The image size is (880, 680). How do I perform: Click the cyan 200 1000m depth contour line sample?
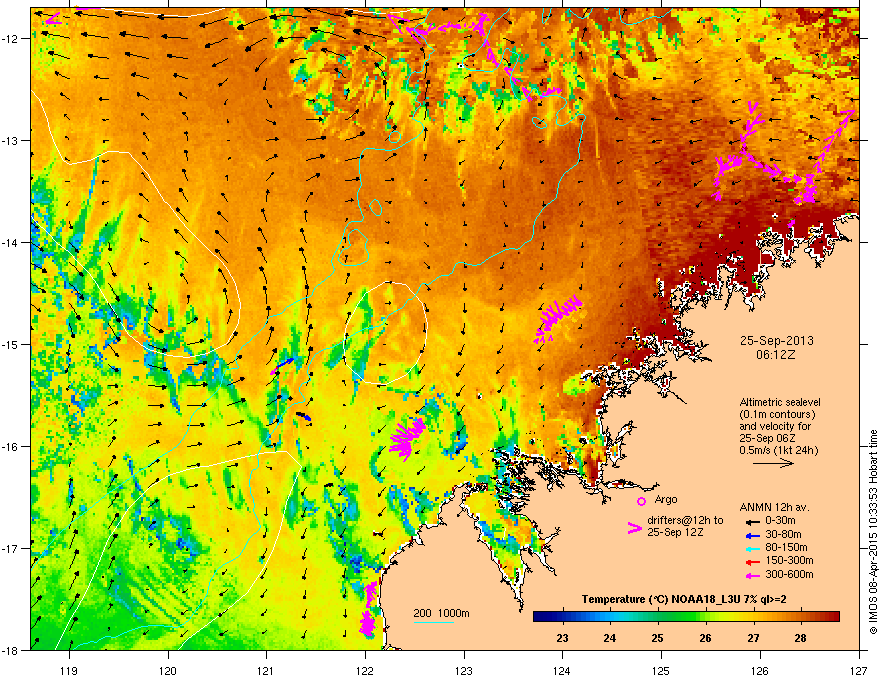click(x=433, y=622)
